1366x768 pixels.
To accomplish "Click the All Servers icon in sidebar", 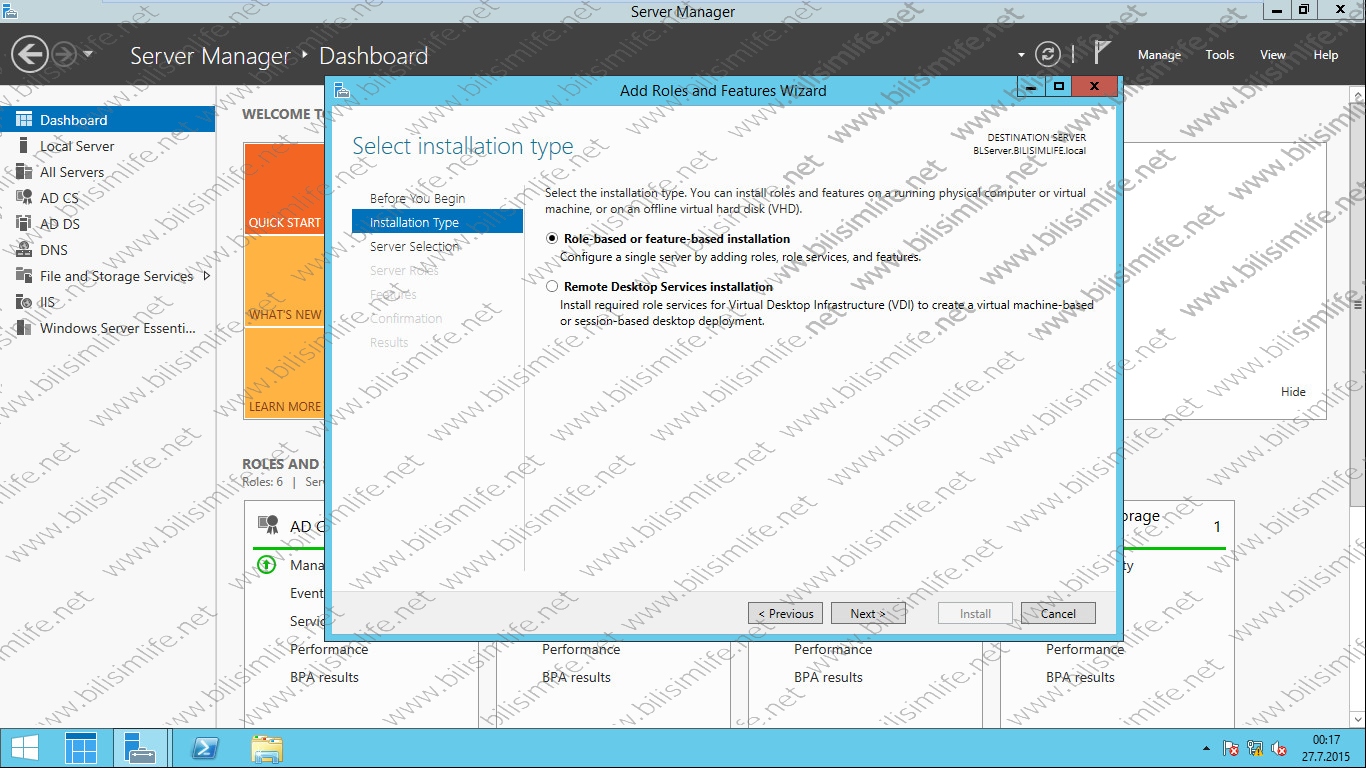I will (x=23, y=172).
